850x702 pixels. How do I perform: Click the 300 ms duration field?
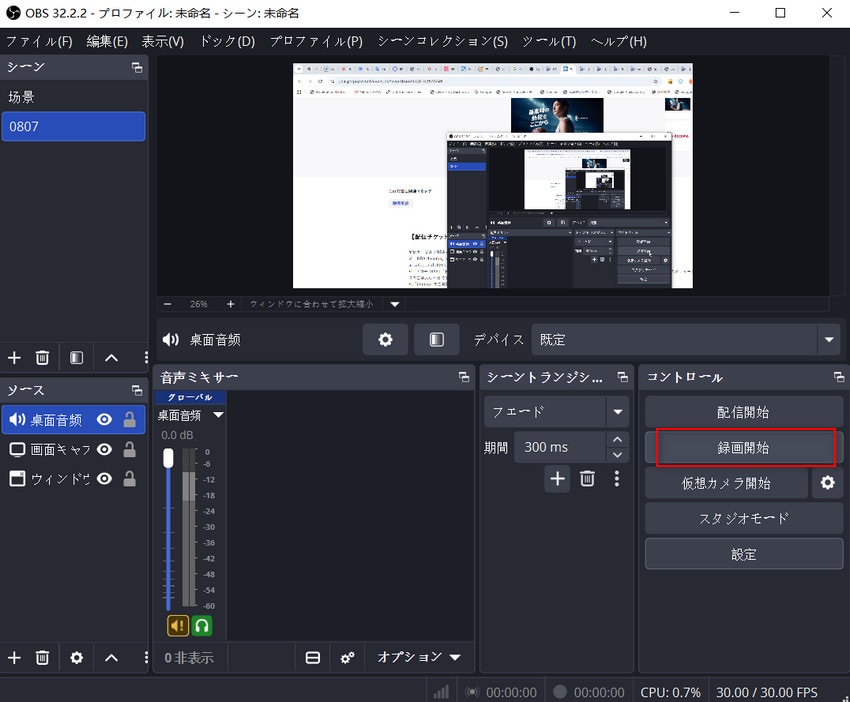[x=559, y=447]
